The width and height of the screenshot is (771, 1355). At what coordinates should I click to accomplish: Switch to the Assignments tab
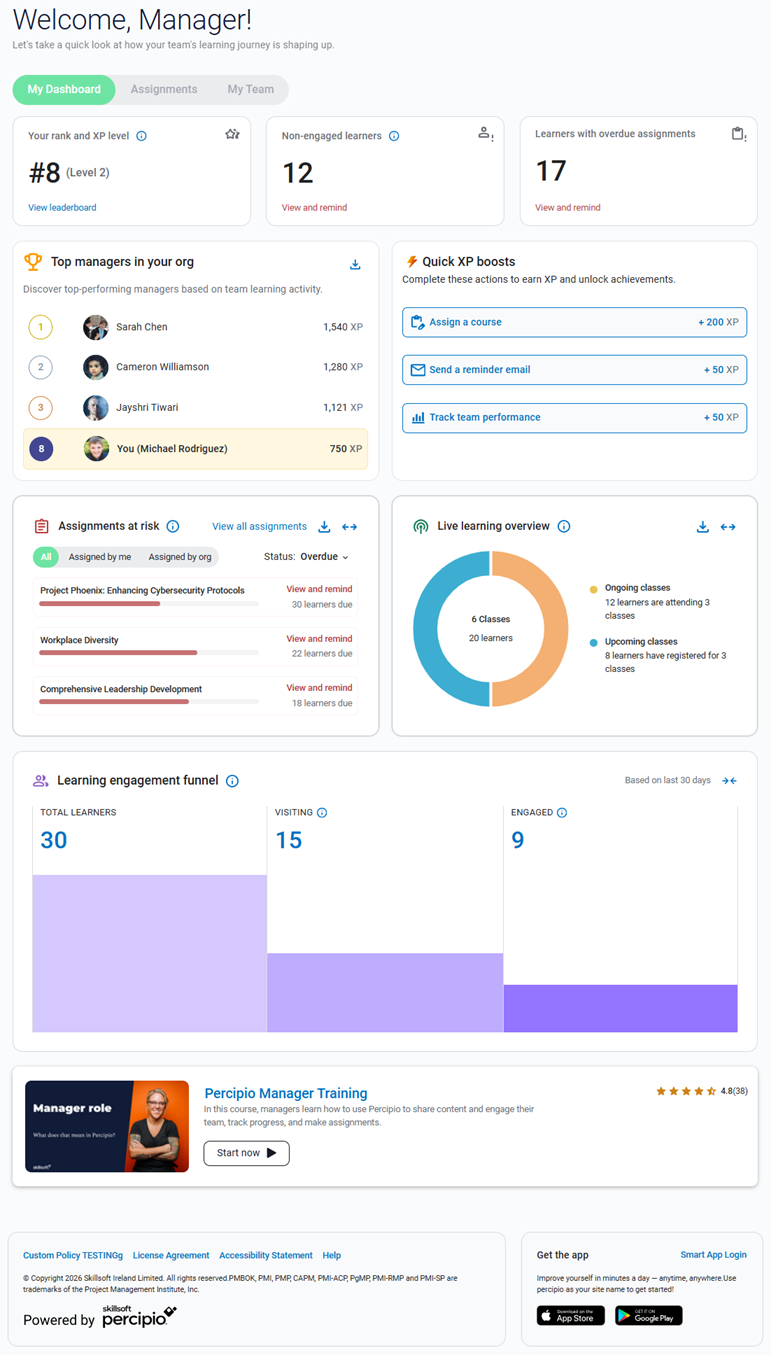(164, 90)
